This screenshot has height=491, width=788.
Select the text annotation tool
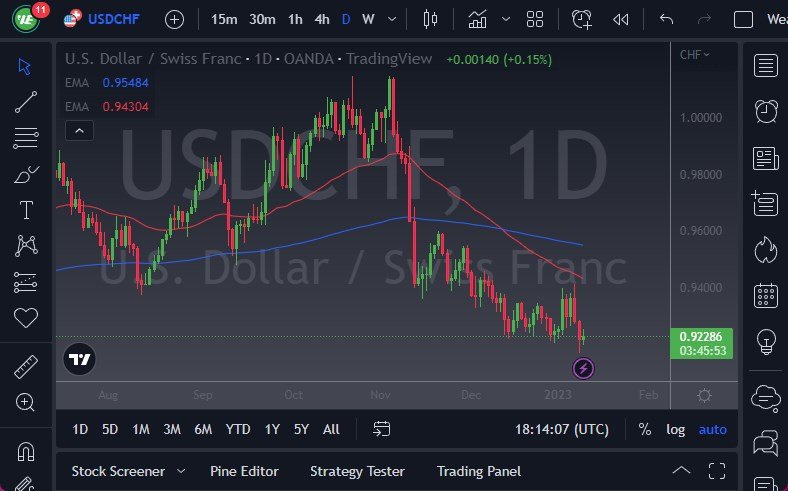click(26, 210)
